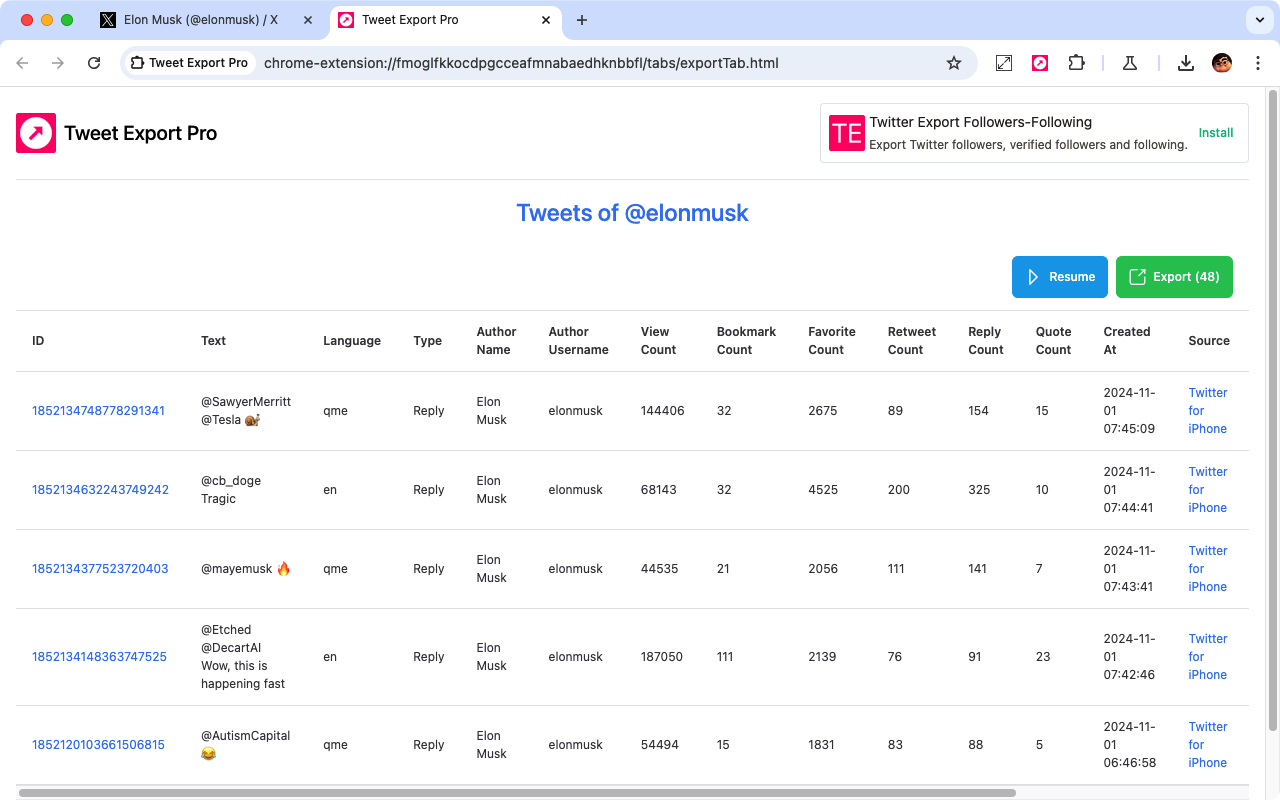Viewport: 1280px width, 800px height.
Task: Click the 'Language' column header
Action: [x=352, y=341]
